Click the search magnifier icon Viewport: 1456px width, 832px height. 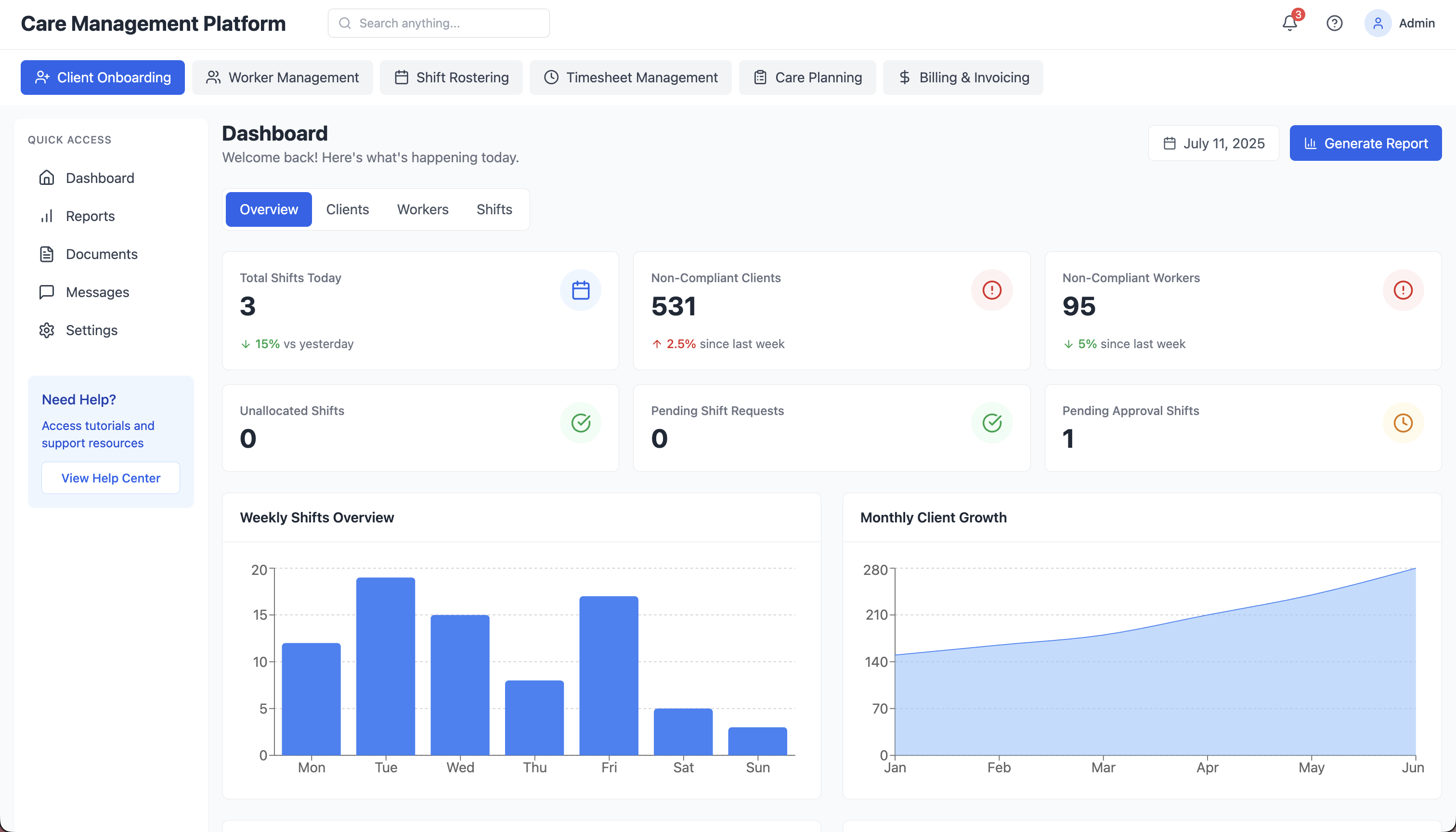pos(345,23)
